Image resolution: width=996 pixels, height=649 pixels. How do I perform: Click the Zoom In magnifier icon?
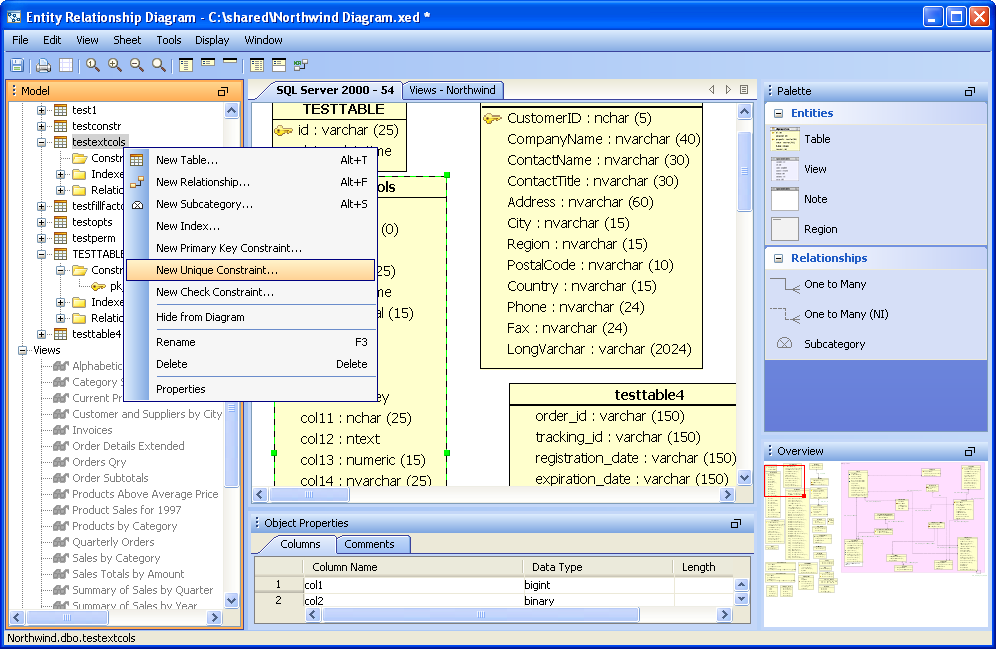[115, 65]
